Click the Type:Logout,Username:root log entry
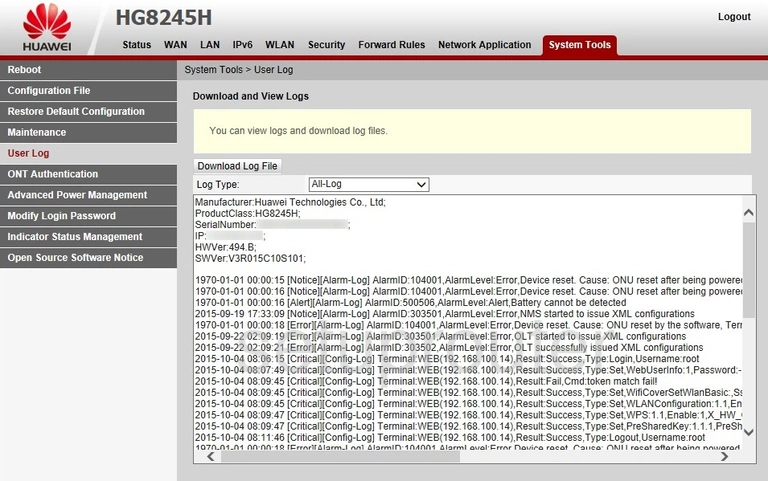The image size is (768, 481). click(450, 438)
